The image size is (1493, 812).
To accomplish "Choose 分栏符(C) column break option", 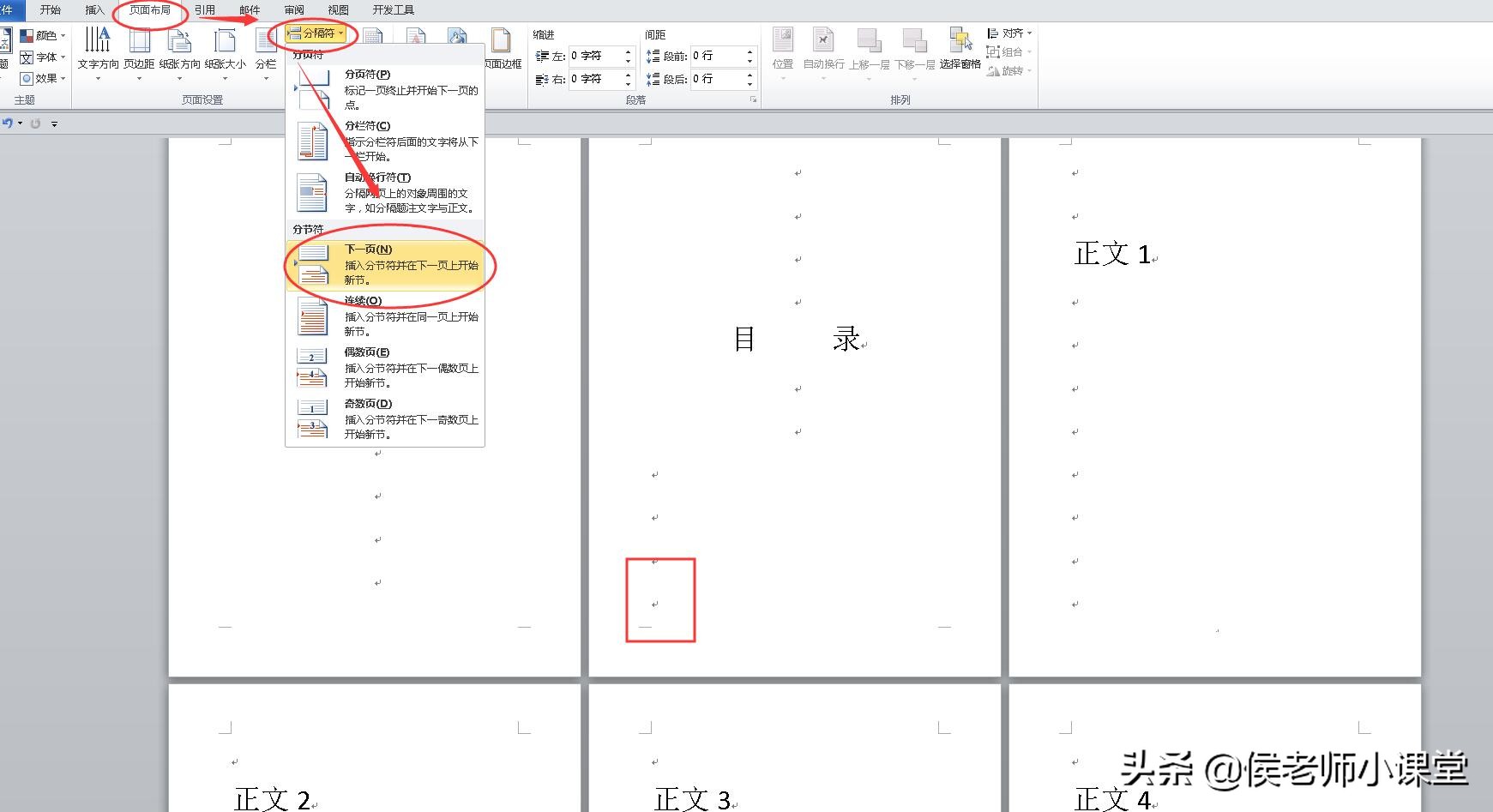I will click(385, 141).
